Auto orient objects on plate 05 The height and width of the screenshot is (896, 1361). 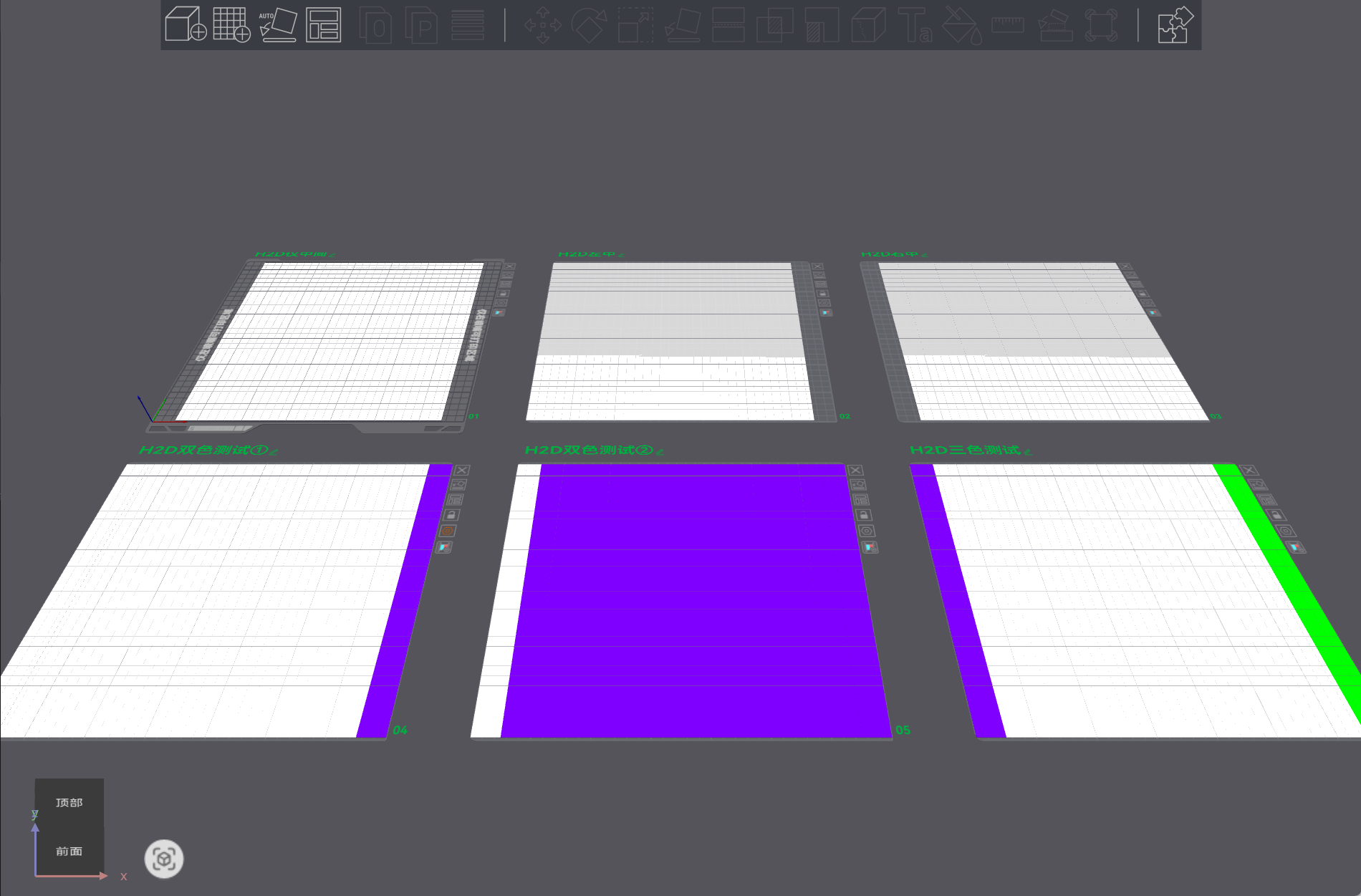[858, 485]
